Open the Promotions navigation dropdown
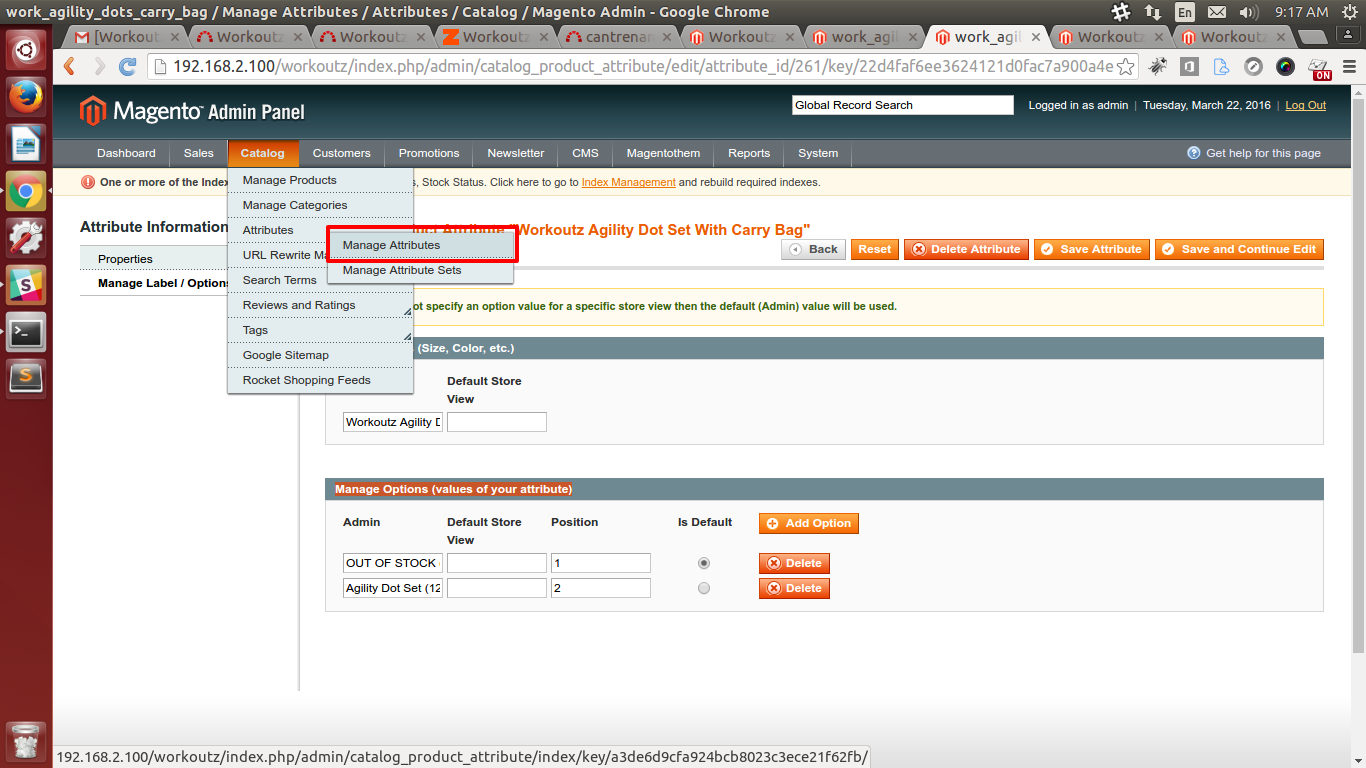The width and height of the screenshot is (1366, 768). pos(429,153)
